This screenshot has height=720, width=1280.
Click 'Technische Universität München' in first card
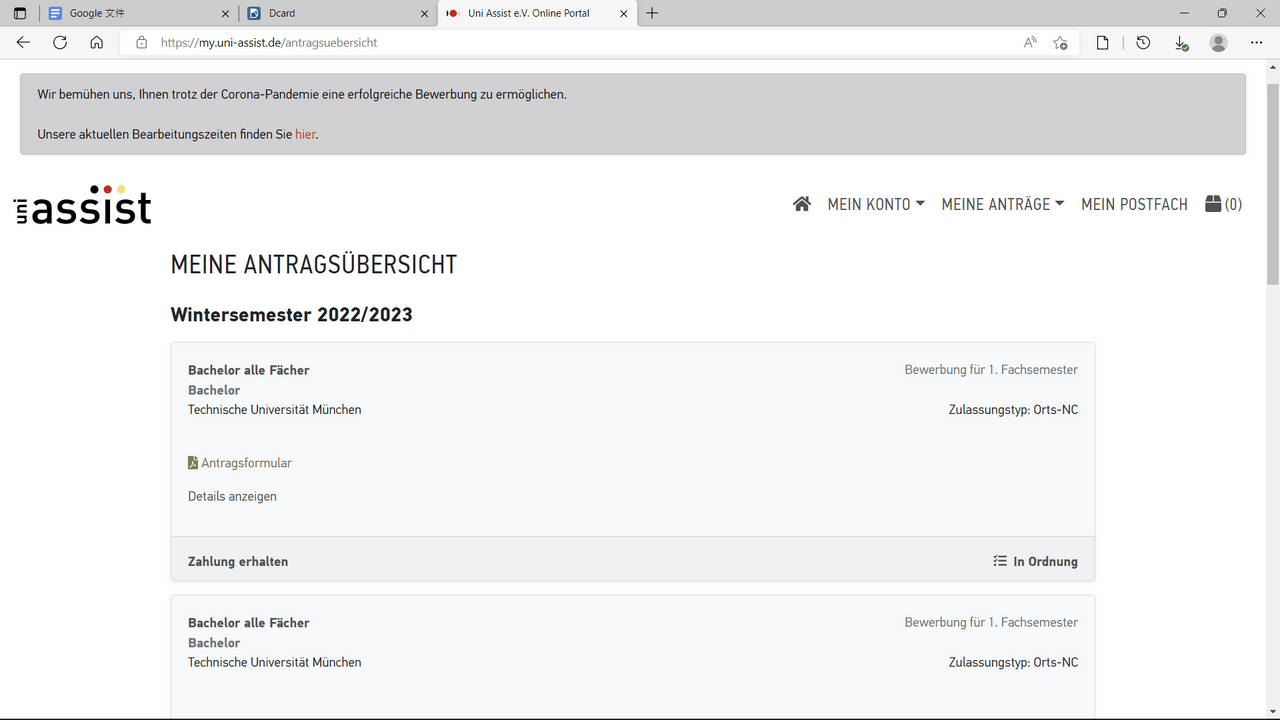pos(275,409)
